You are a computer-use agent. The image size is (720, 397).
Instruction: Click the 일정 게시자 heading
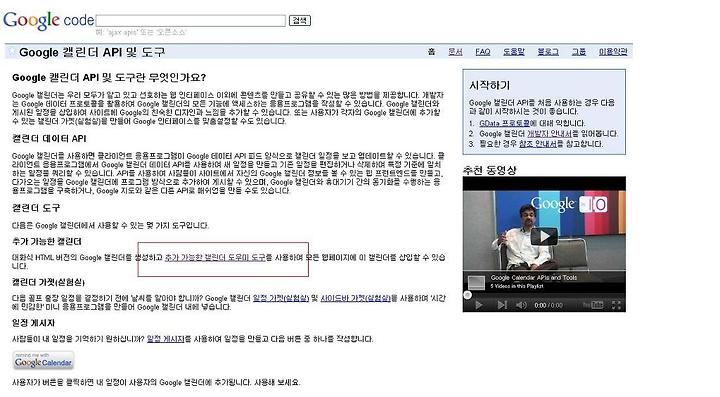point(33,323)
